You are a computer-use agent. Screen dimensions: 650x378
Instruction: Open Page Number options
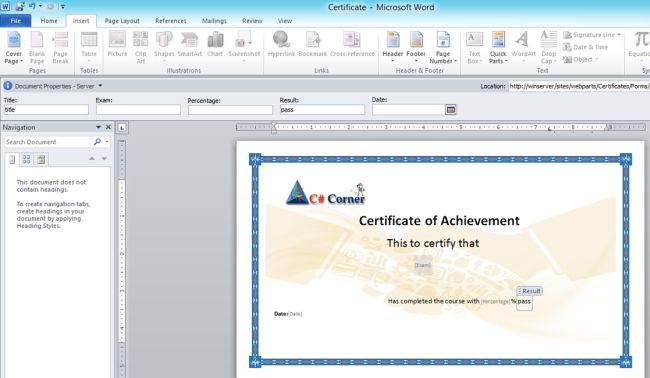(x=443, y=48)
